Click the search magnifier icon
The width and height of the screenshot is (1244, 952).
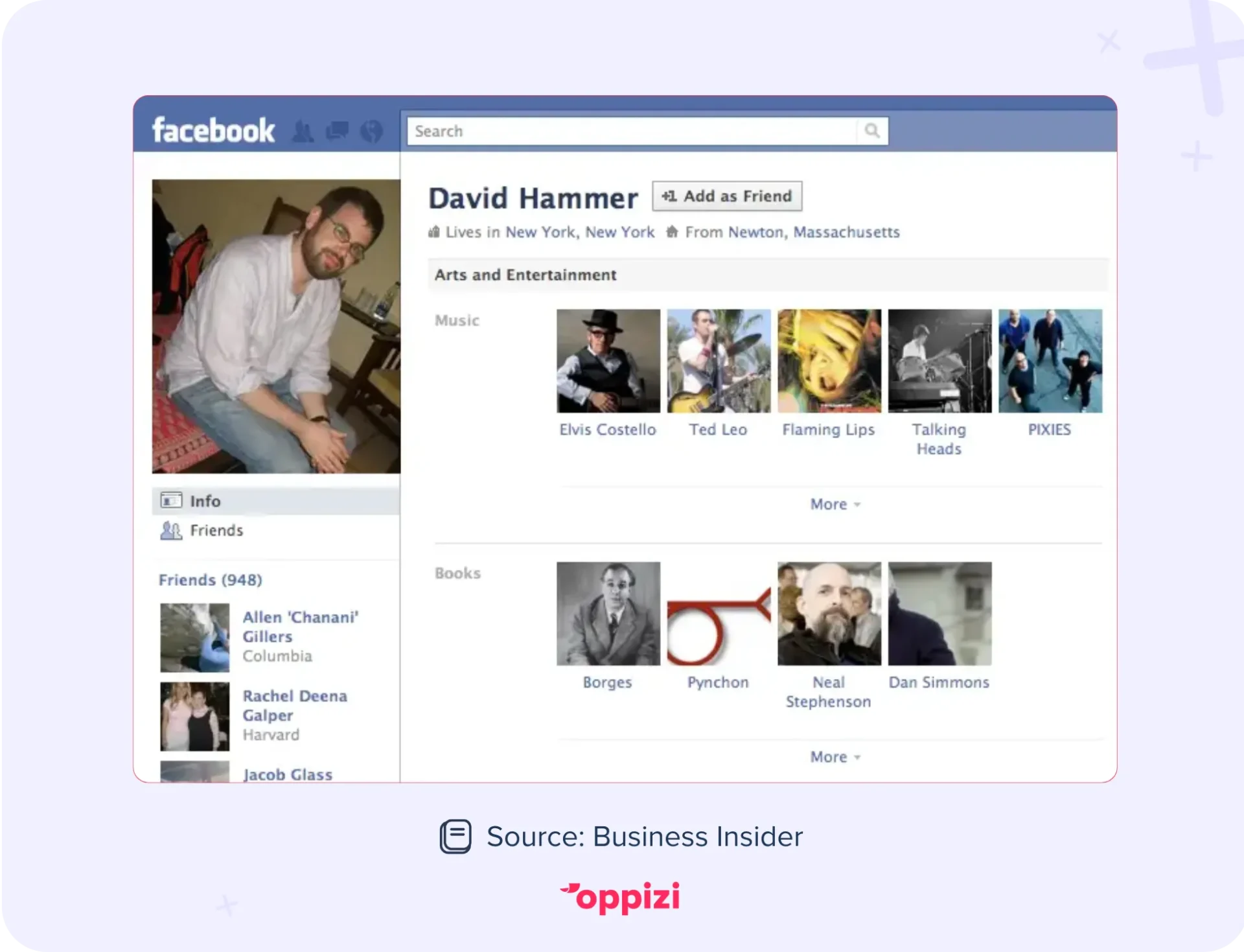click(x=872, y=131)
